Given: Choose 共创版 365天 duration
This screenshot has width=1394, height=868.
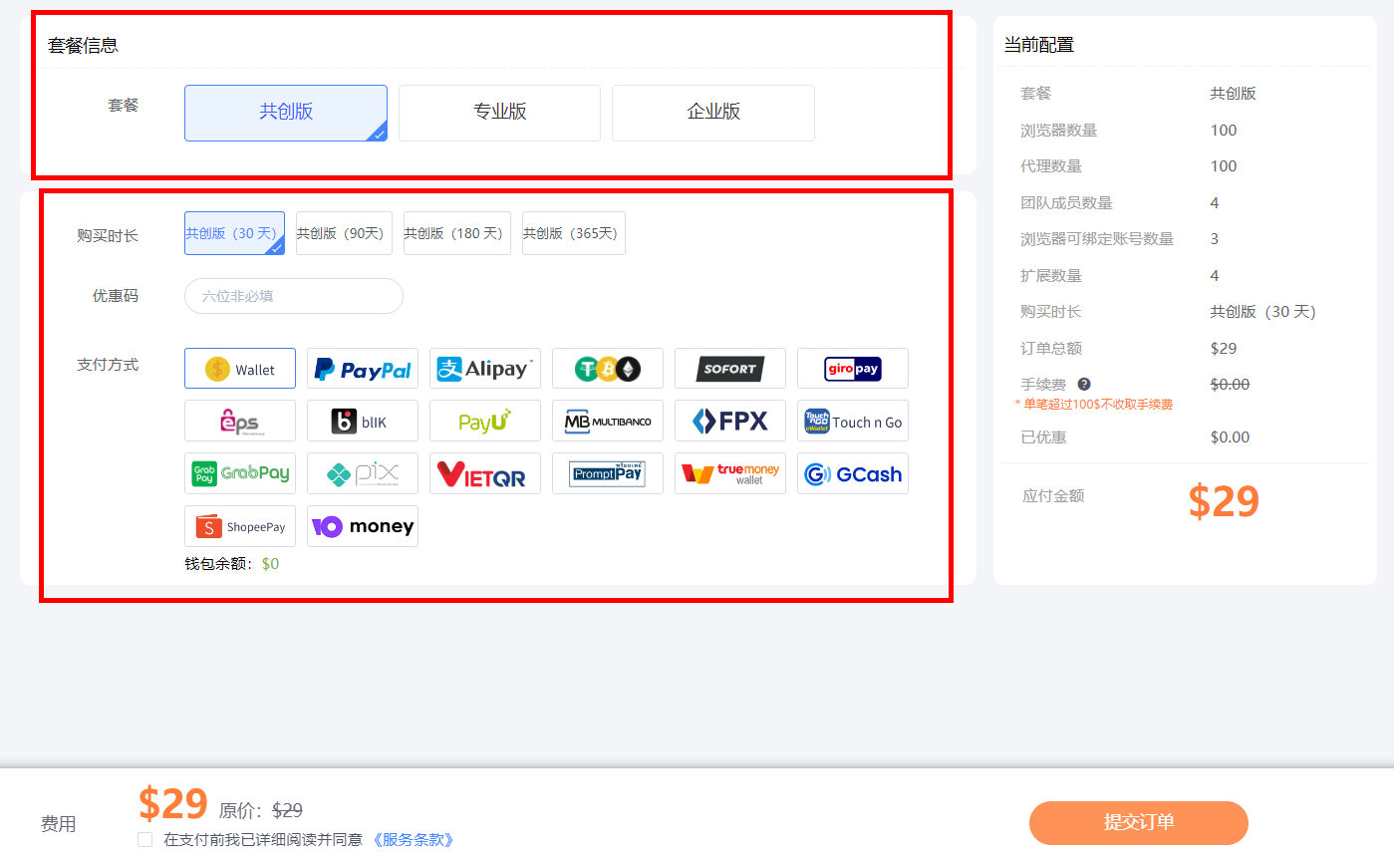Looking at the screenshot, I should point(574,233).
